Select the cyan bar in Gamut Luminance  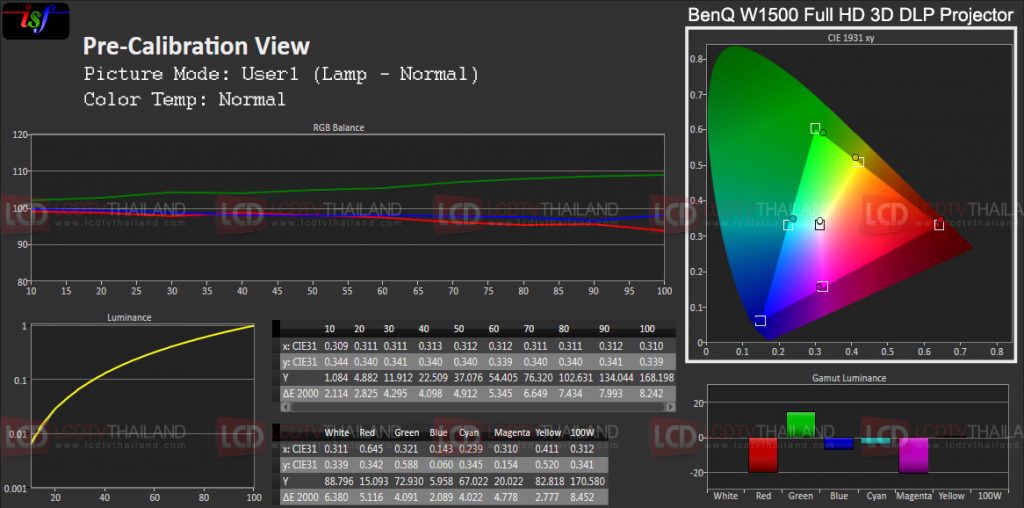point(876,441)
